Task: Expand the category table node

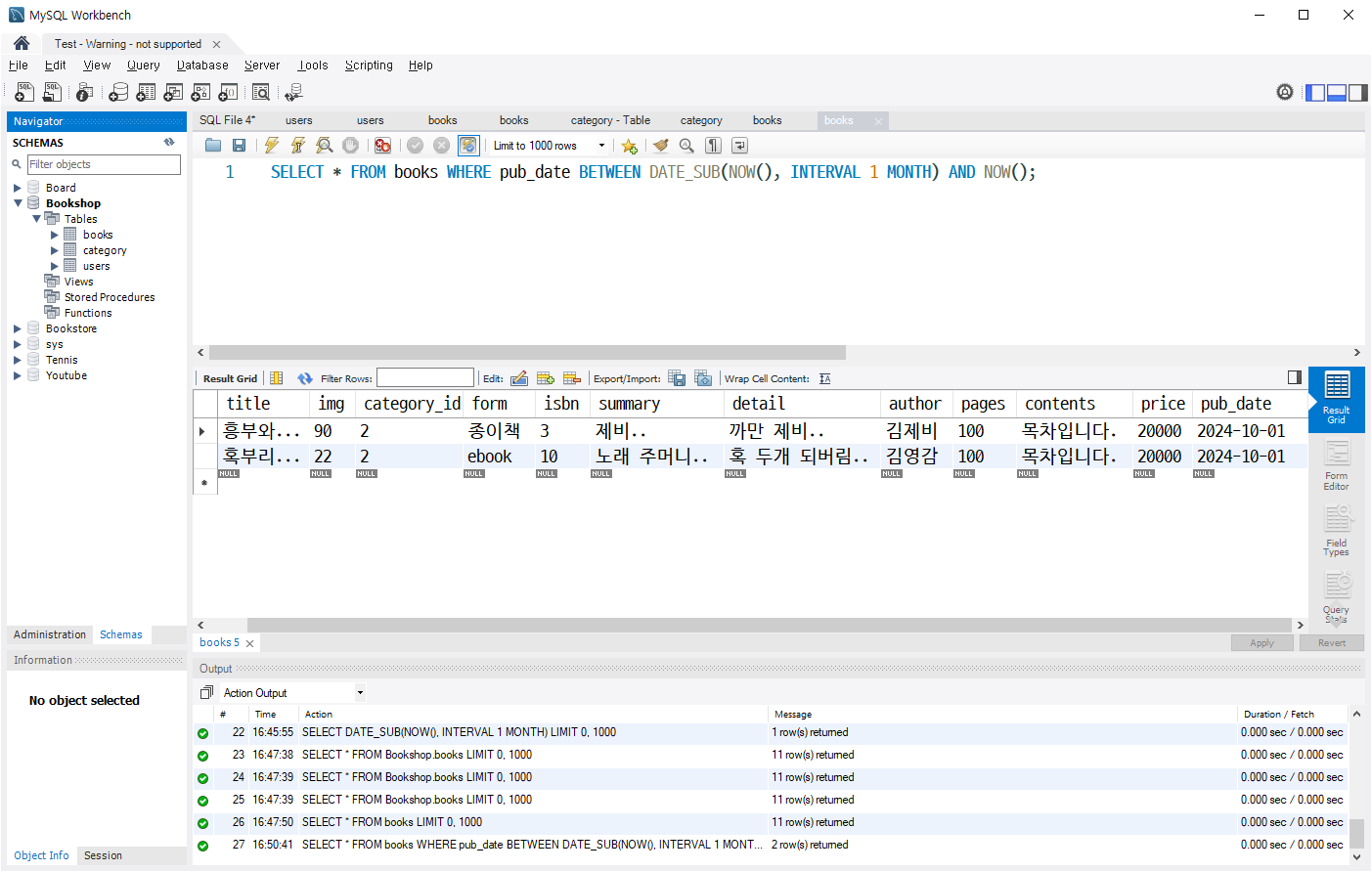Action: 55,250
